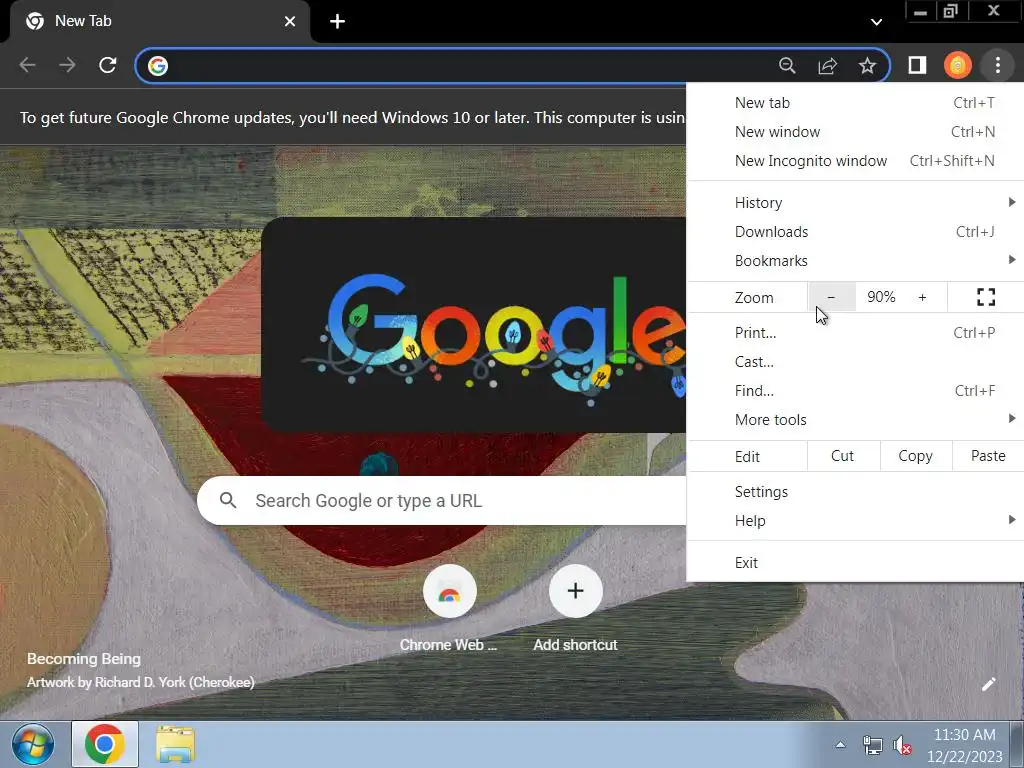Viewport: 1024px width, 768px height.
Task: Click the 90% zoom value
Action: coord(881,297)
